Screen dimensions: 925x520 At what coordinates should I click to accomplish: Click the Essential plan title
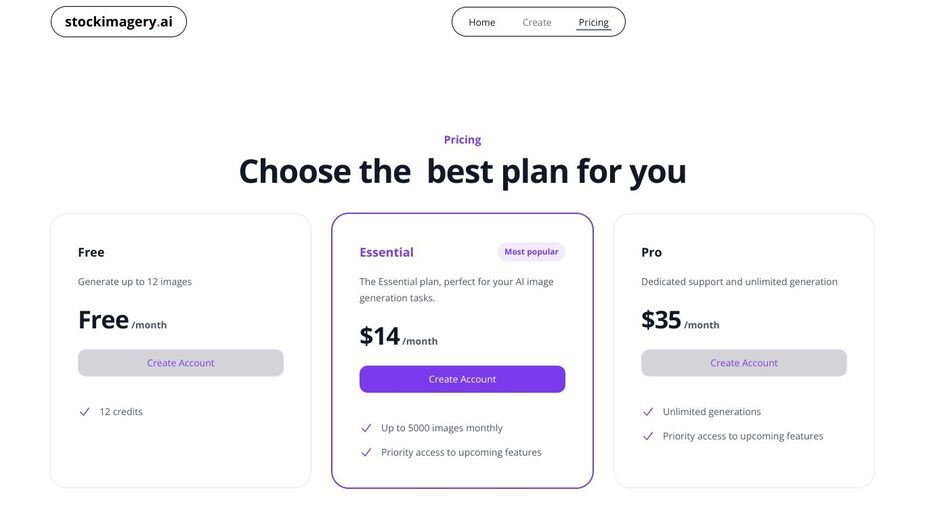coord(386,252)
